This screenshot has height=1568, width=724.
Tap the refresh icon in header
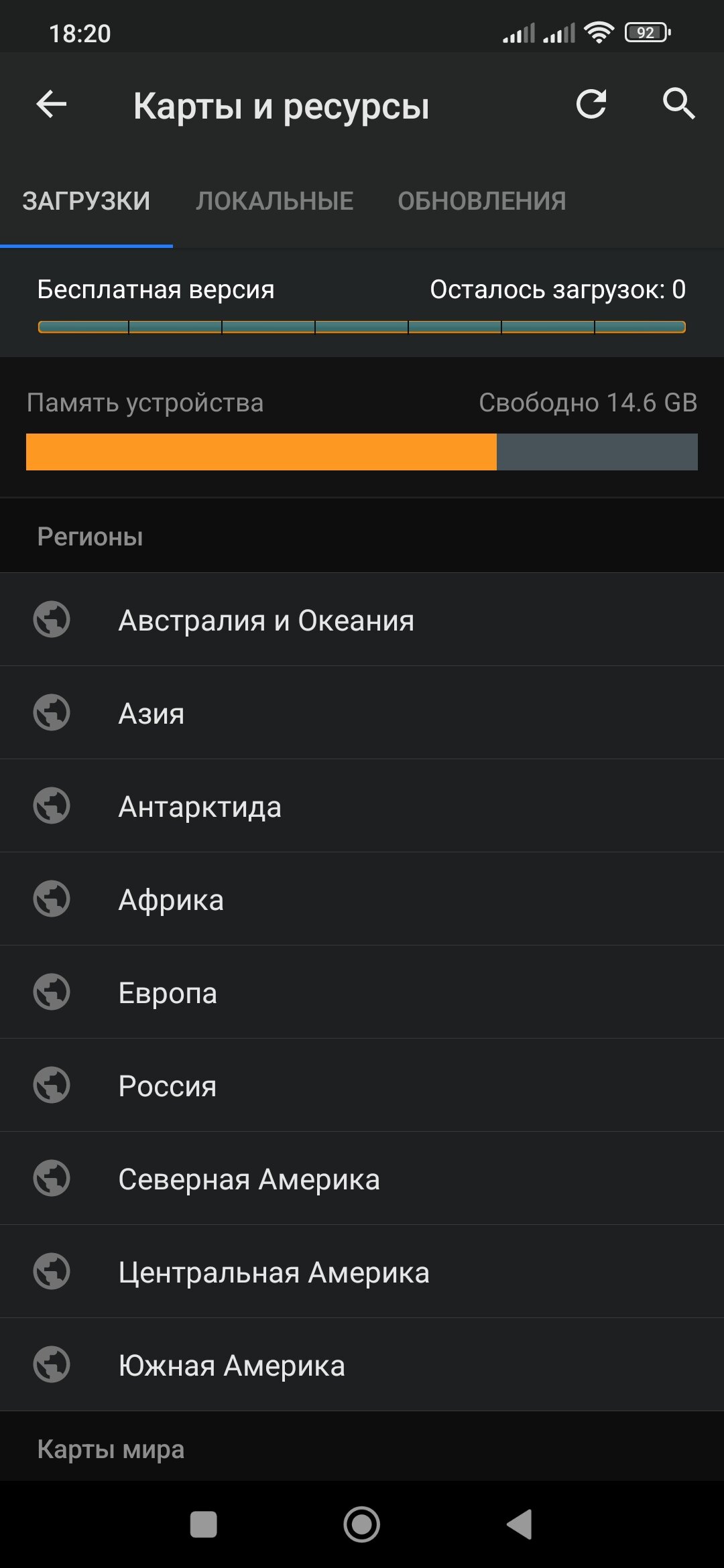[x=591, y=105]
